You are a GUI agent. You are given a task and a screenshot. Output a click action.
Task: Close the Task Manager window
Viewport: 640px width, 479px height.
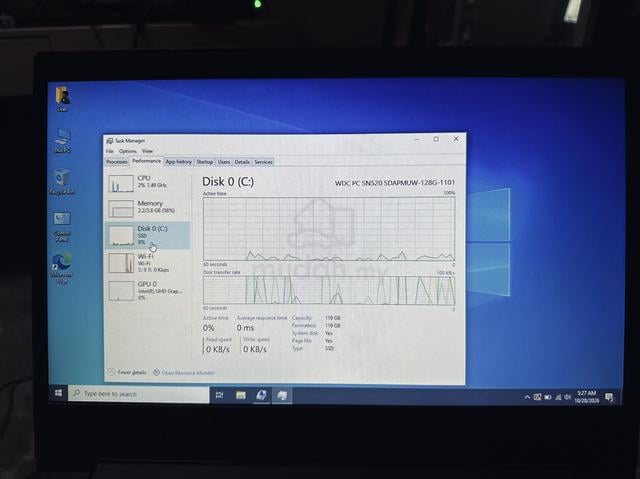[456, 139]
